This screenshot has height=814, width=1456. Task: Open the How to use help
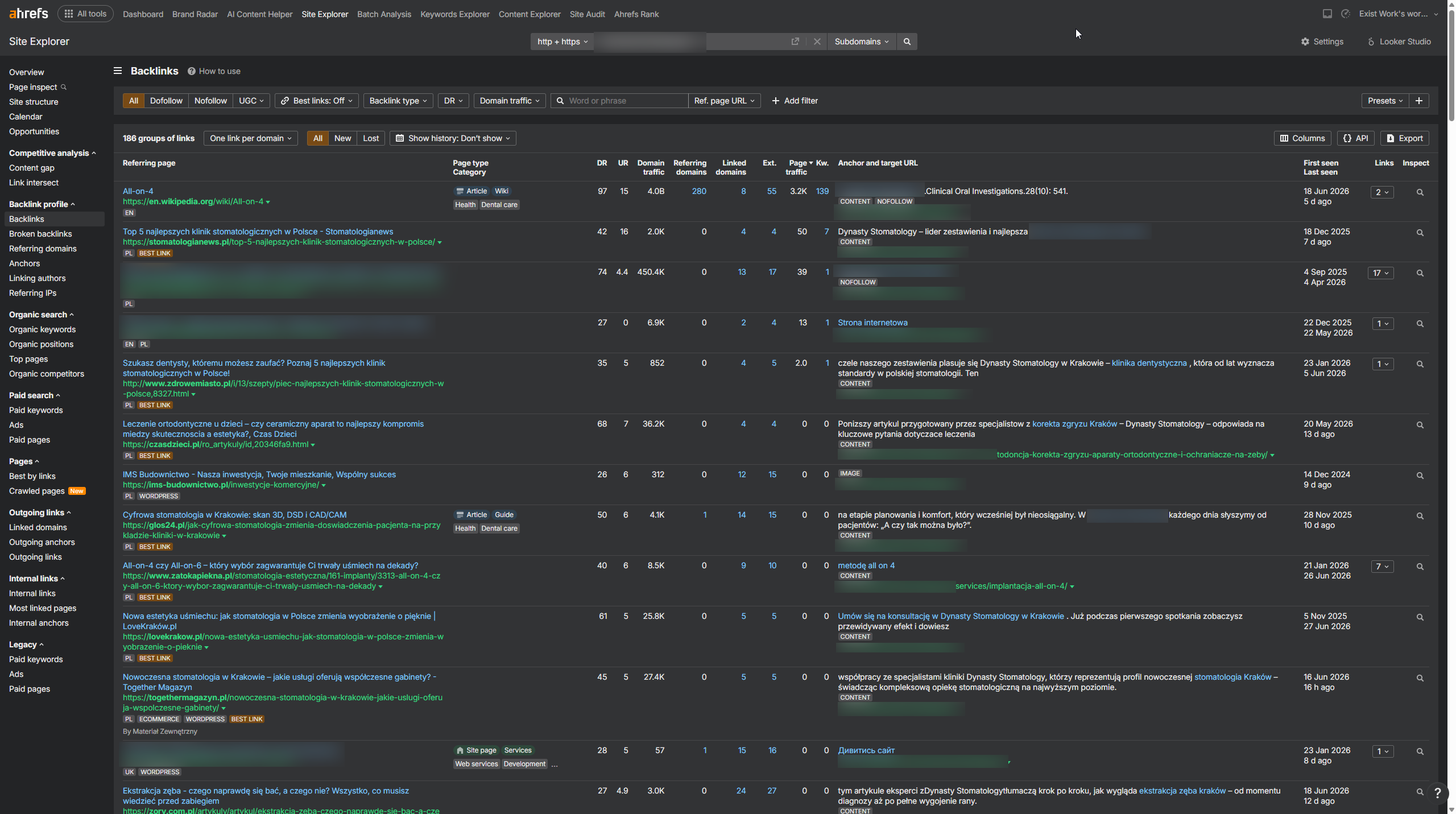[214, 71]
